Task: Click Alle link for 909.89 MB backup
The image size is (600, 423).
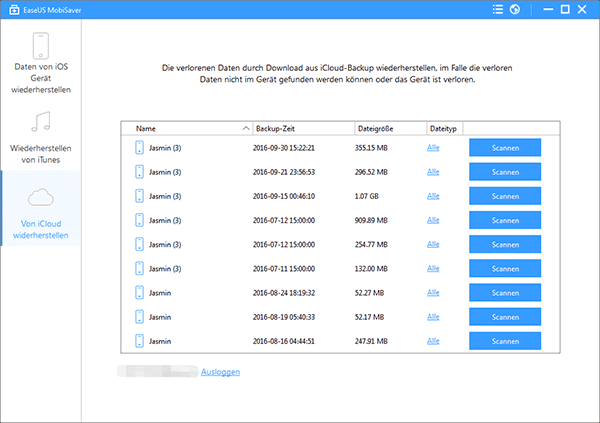Action: click(433, 220)
